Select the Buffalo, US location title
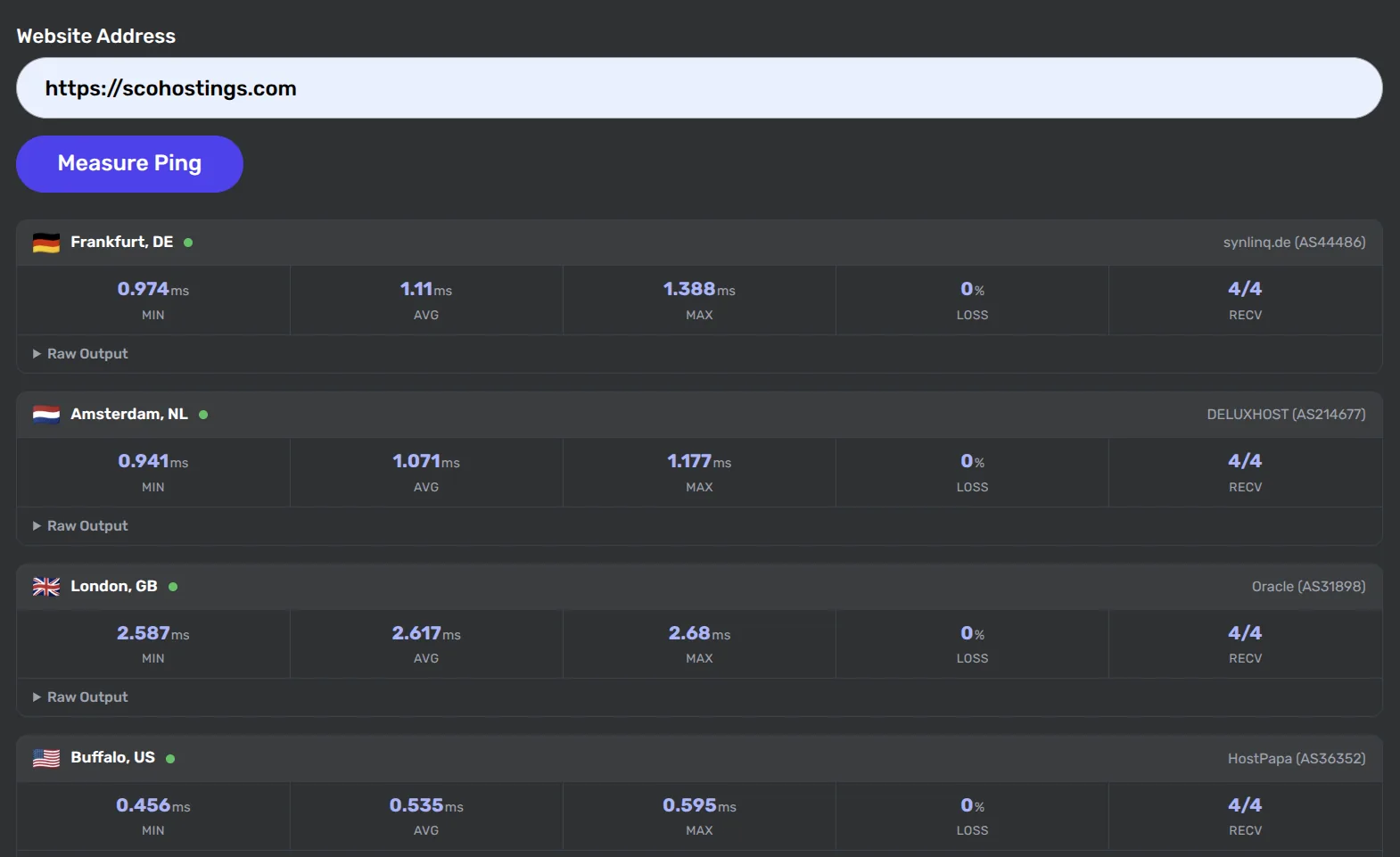 point(113,757)
